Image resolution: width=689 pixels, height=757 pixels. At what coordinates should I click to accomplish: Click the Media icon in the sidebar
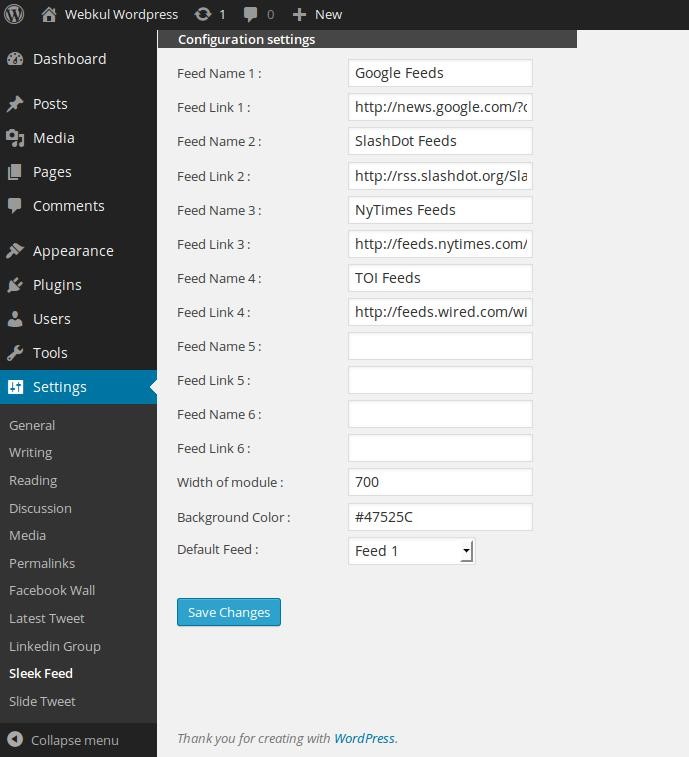point(15,138)
